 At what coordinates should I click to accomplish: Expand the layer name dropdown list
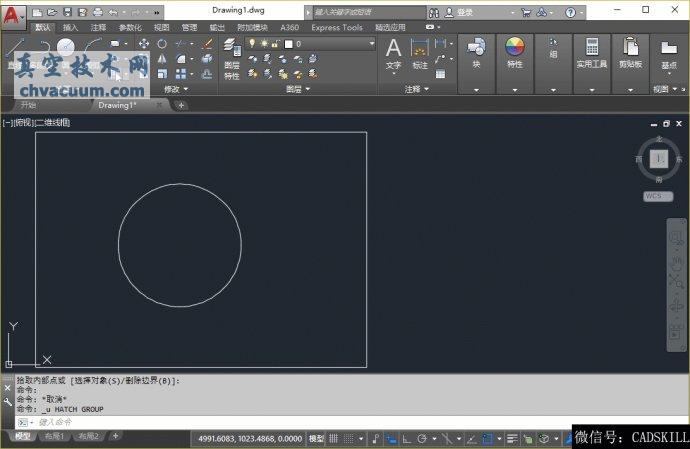pos(371,44)
